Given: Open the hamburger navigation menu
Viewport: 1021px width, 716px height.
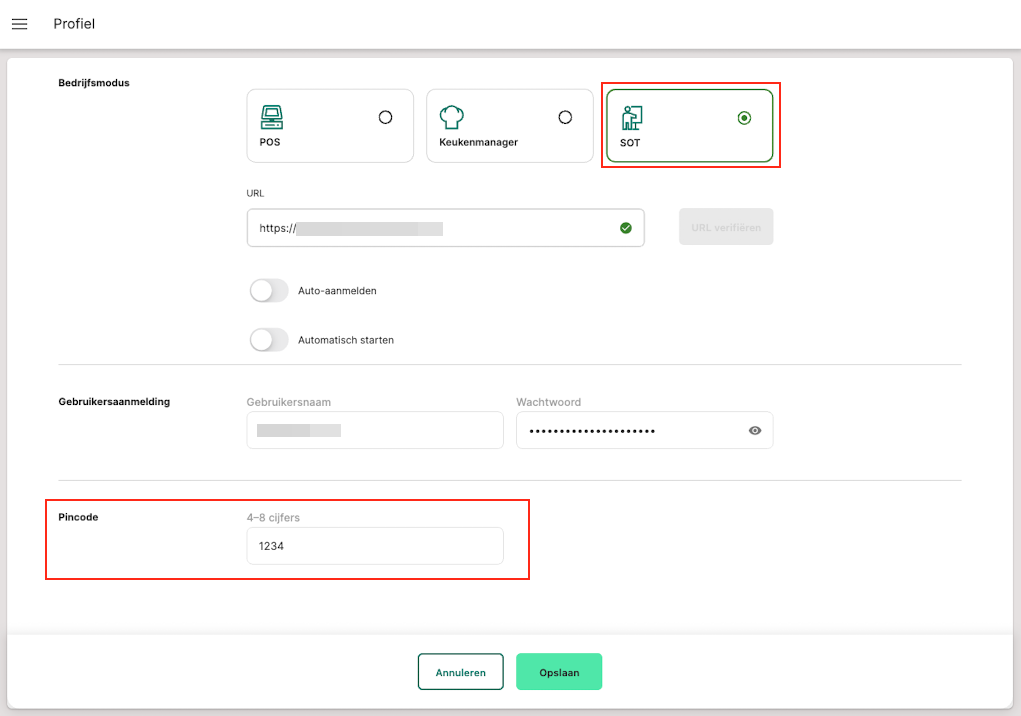Looking at the screenshot, I should [19, 24].
